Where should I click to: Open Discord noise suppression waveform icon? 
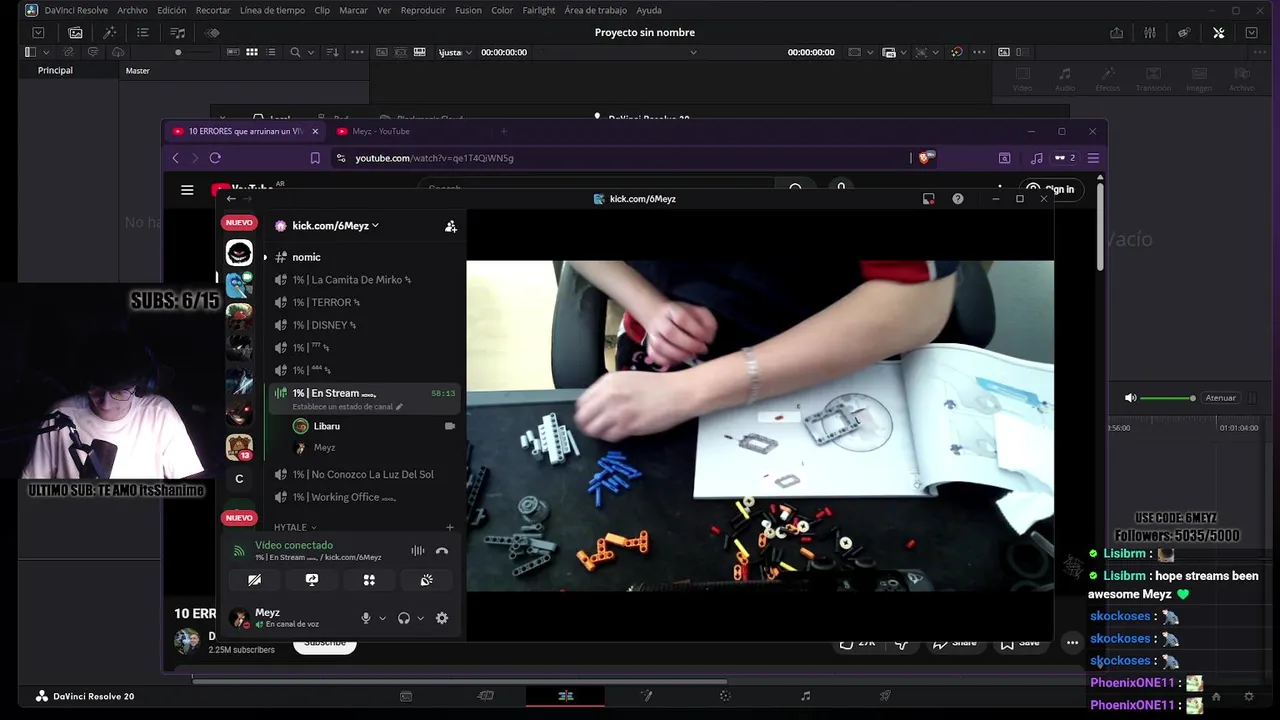[x=418, y=551]
